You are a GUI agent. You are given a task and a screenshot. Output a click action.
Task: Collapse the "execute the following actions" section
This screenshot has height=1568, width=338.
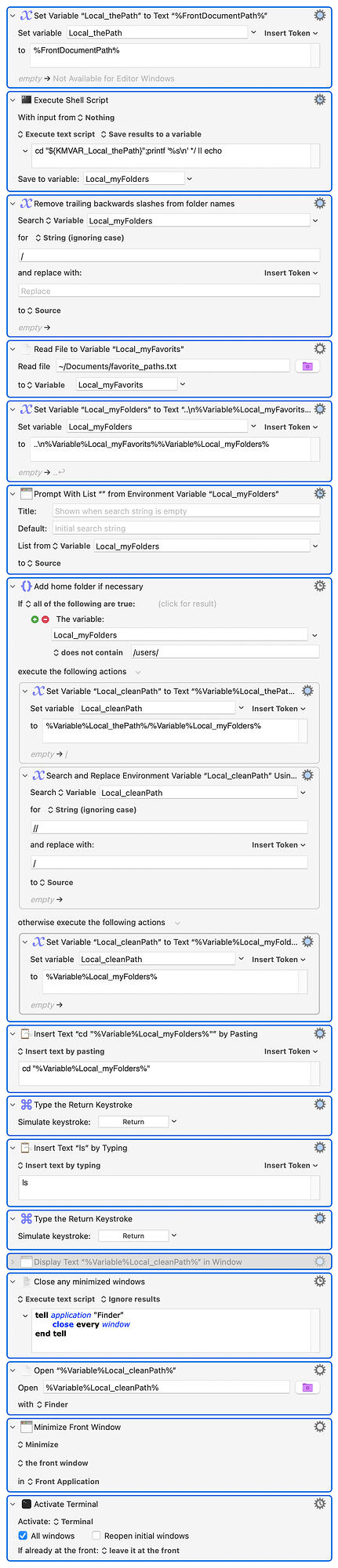click(x=138, y=672)
